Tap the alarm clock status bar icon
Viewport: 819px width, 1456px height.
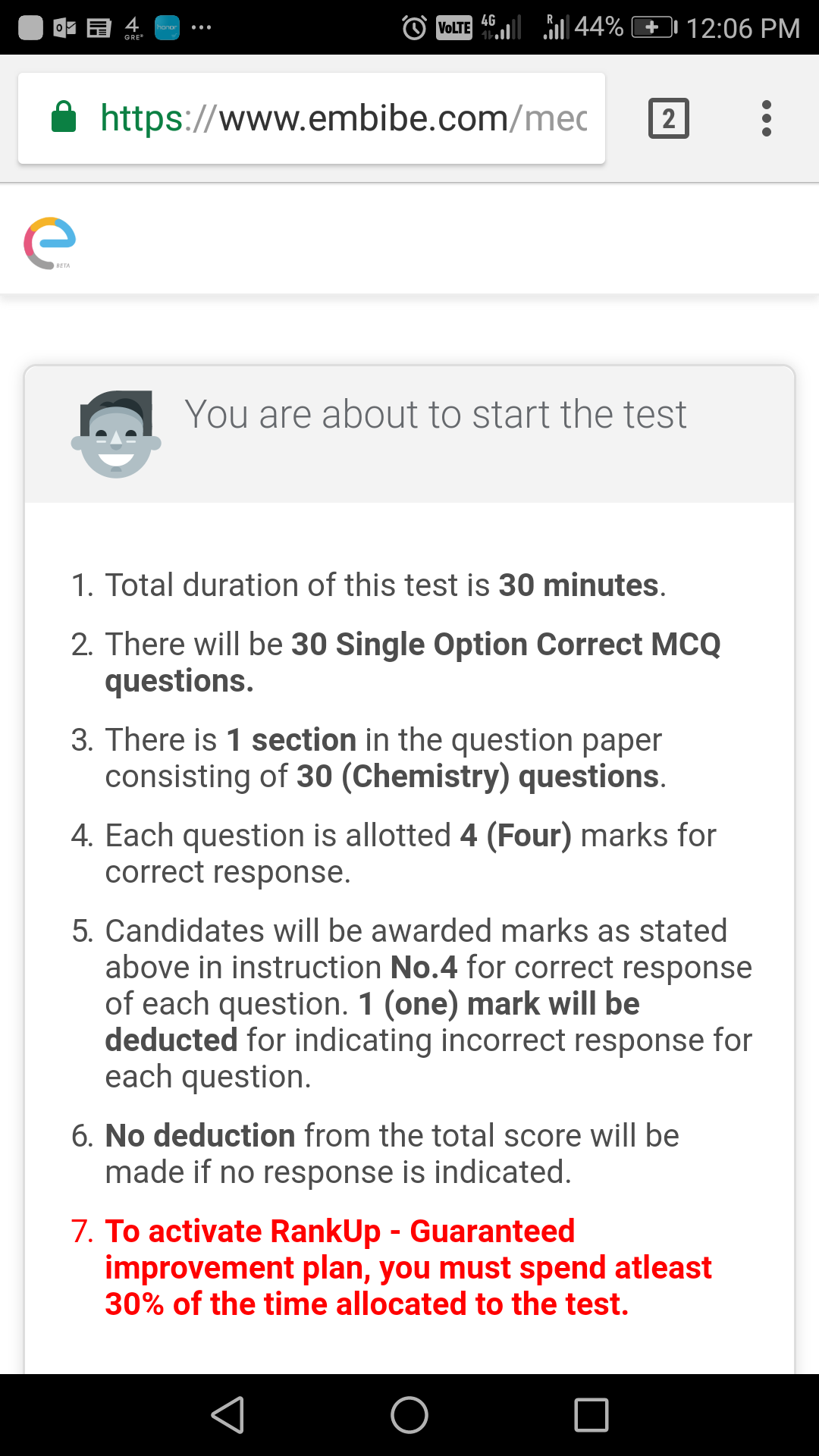point(414,28)
